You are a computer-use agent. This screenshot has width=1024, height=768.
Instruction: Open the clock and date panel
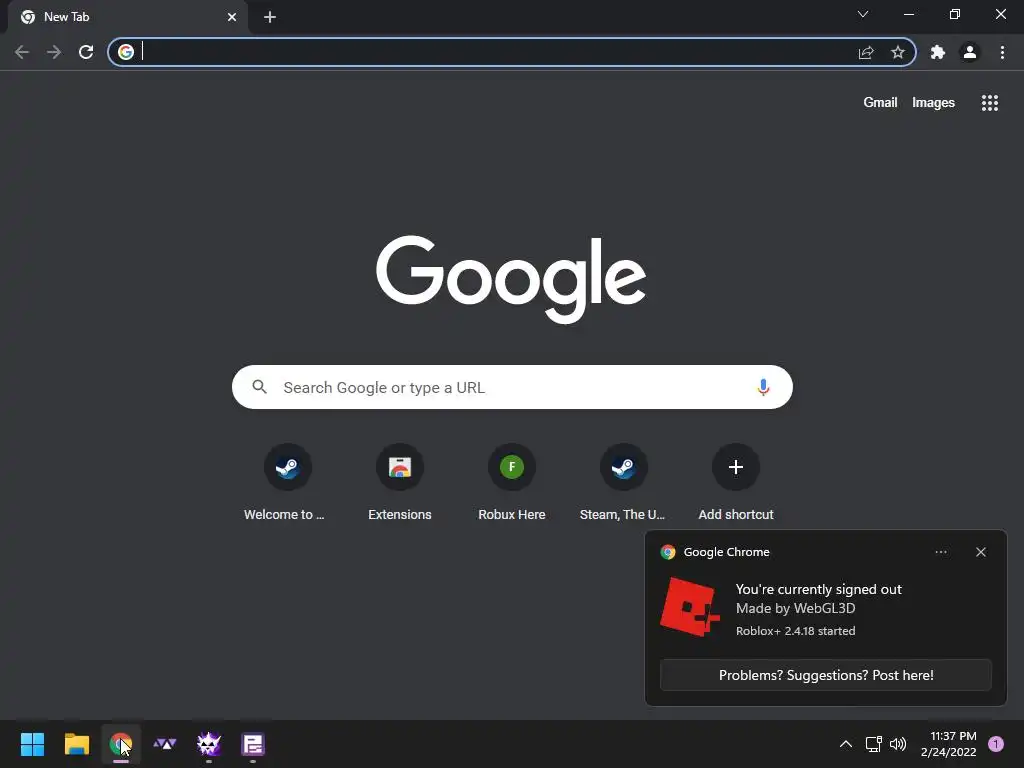(949, 744)
